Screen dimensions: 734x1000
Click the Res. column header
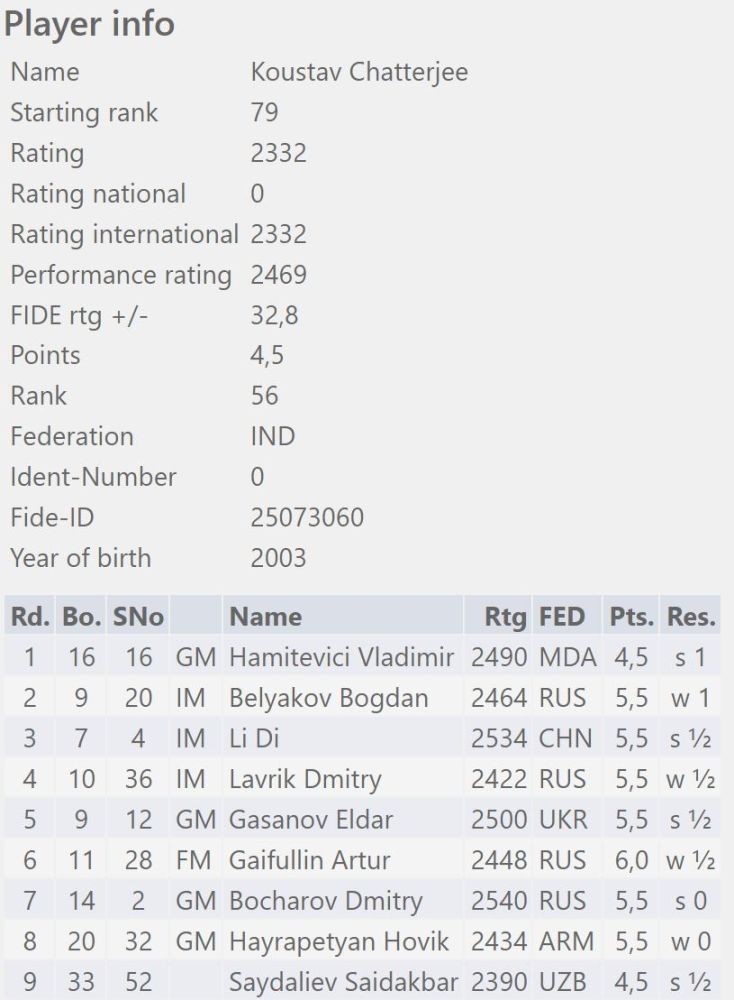tap(691, 617)
